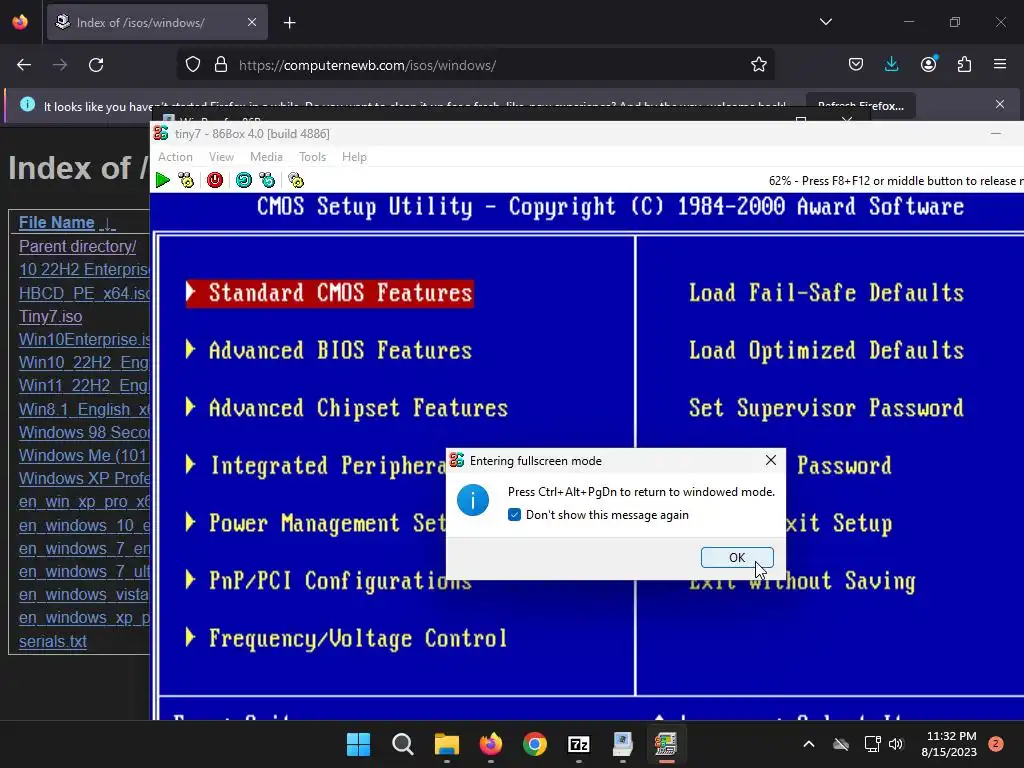Click "Frequency/Voltage Control" BIOS entry
The height and width of the screenshot is (768, 1024).
coord(347,638)
